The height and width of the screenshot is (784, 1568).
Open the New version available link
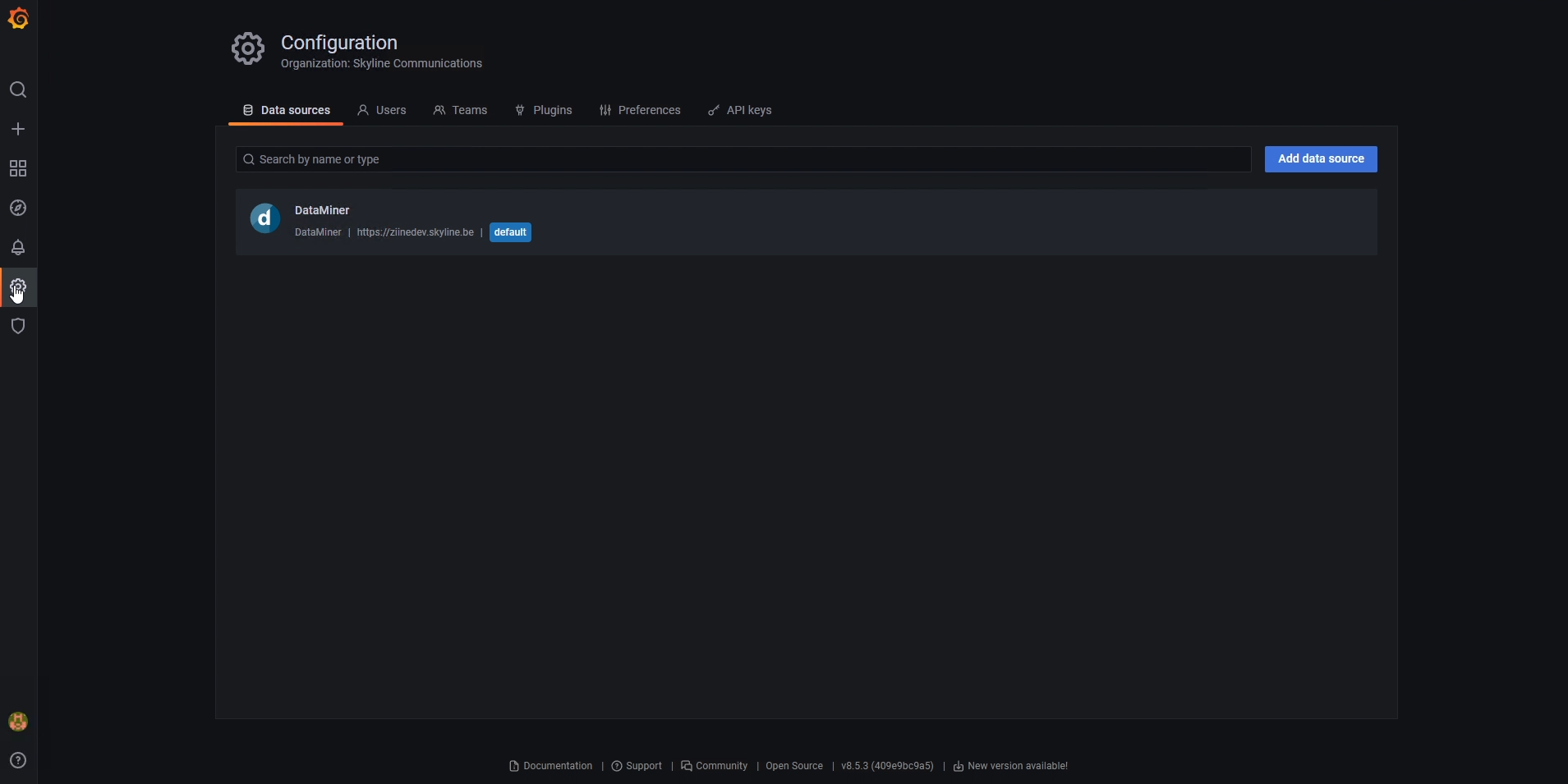(1010, 766)
